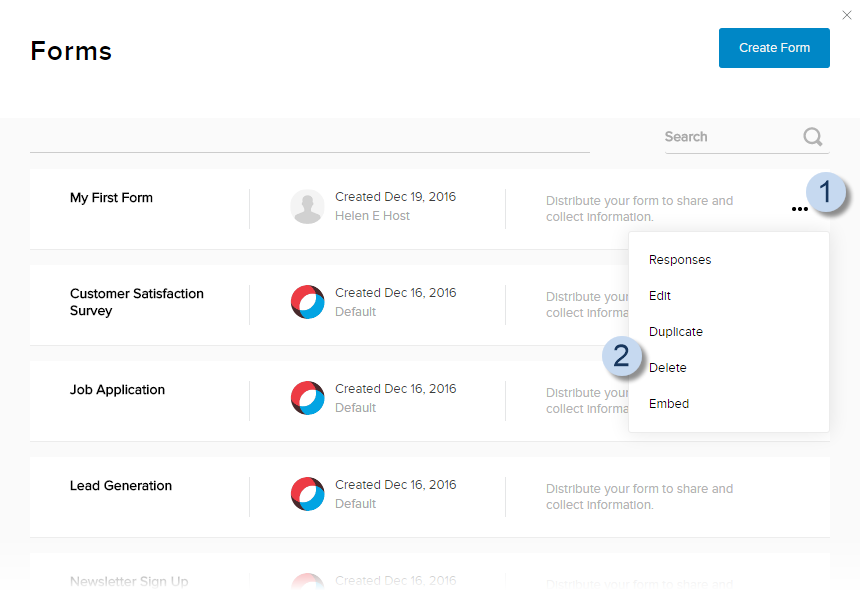Click the Job Application row logo icon
This screenshot has width=860, height=591.
[307, 398]
